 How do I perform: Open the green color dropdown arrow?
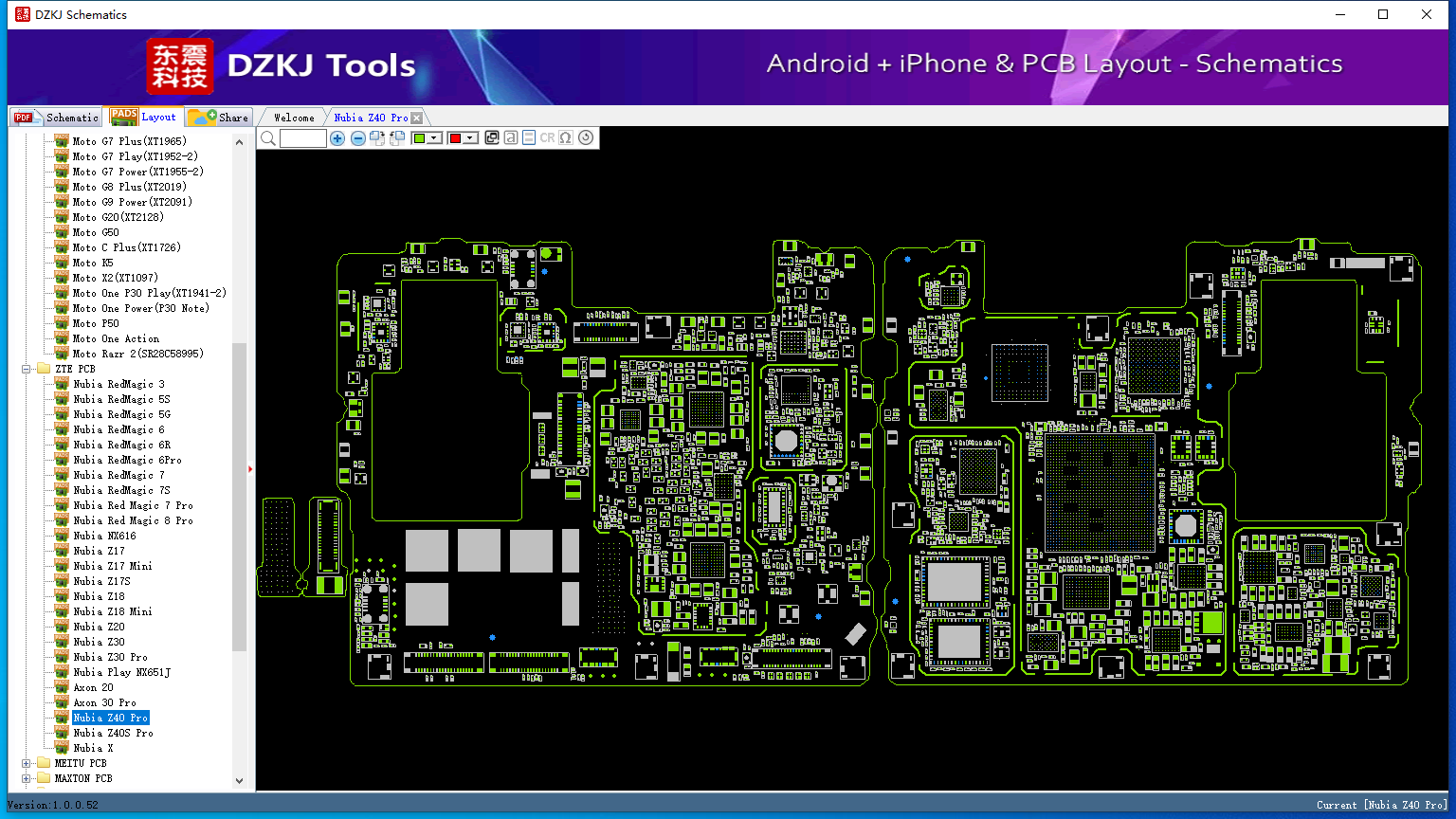coord(434,138)
